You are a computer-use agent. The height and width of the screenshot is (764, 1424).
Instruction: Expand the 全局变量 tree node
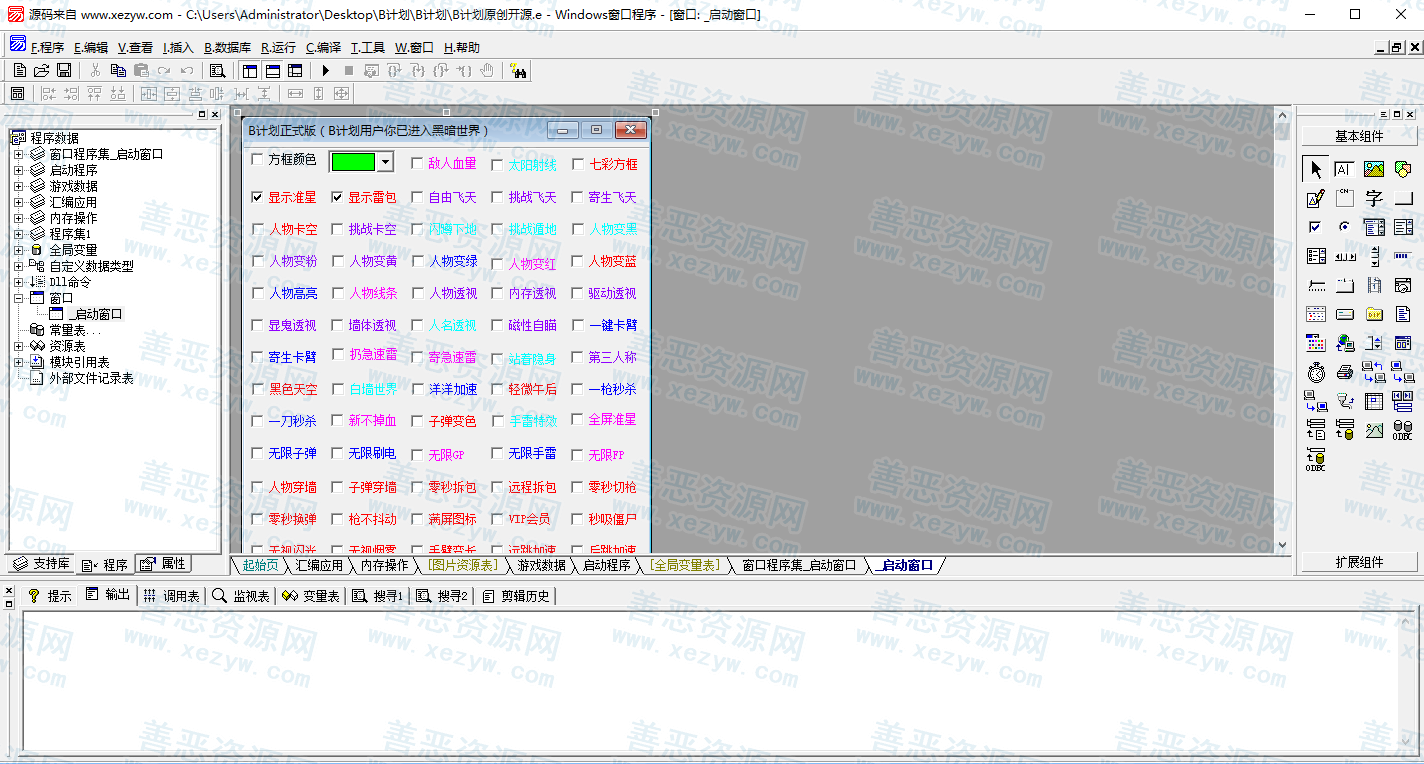(x=18, y=250)
